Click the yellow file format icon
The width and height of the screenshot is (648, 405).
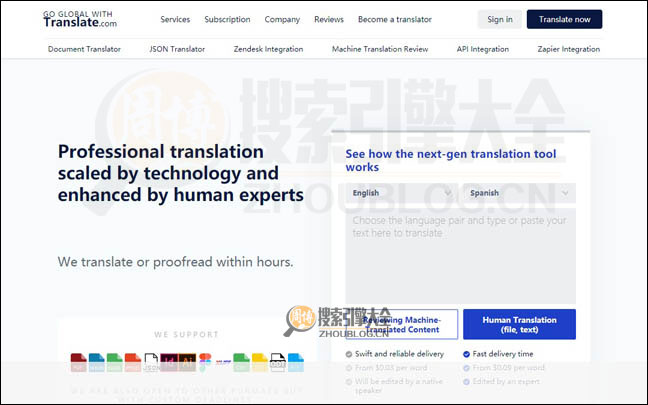(x=260, y=362)
